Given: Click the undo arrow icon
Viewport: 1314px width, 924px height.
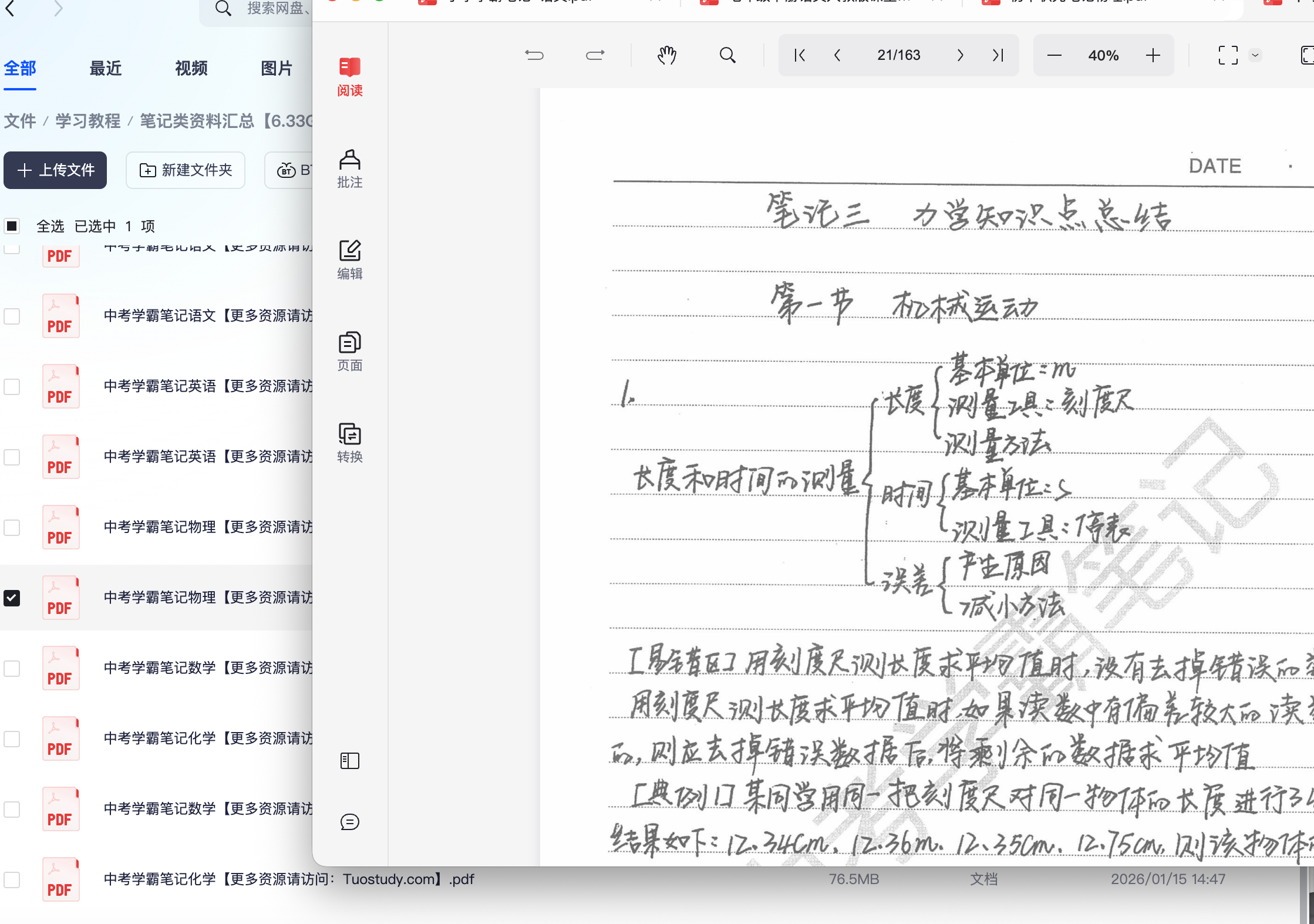Looking at the screenshot, I should click(534, 55).
